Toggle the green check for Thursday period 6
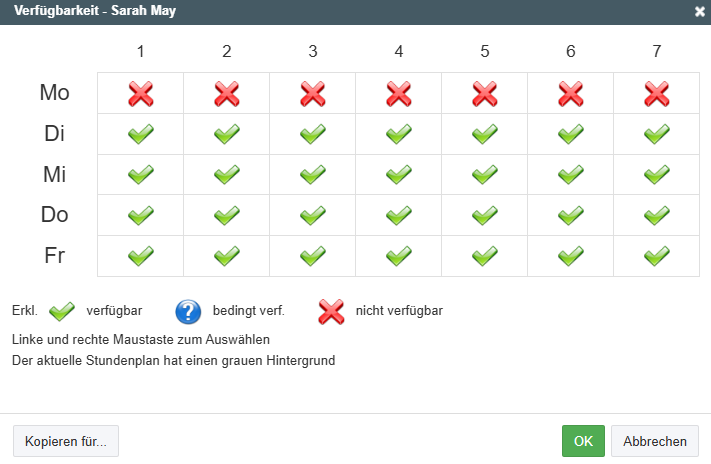This screenshot has width=711, height=464. [570, 215]
